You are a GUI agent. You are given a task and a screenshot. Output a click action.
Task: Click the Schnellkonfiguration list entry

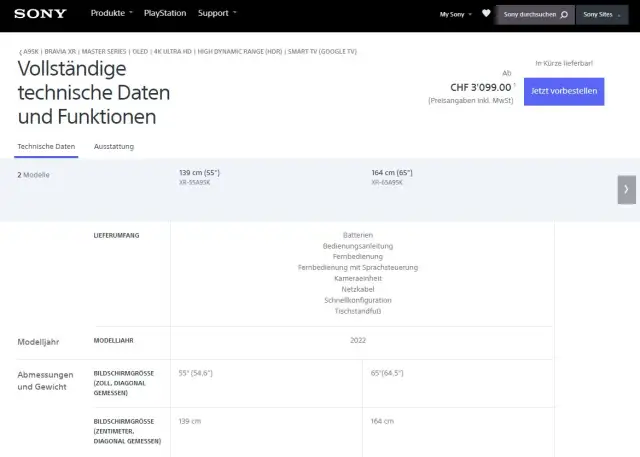[x=358, y=300]
